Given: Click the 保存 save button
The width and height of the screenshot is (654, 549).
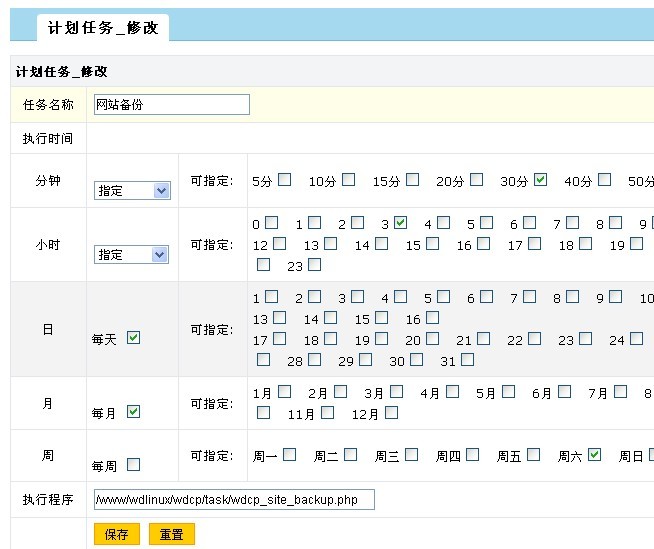Looking at the screenshot, I should tap(116, 534).
